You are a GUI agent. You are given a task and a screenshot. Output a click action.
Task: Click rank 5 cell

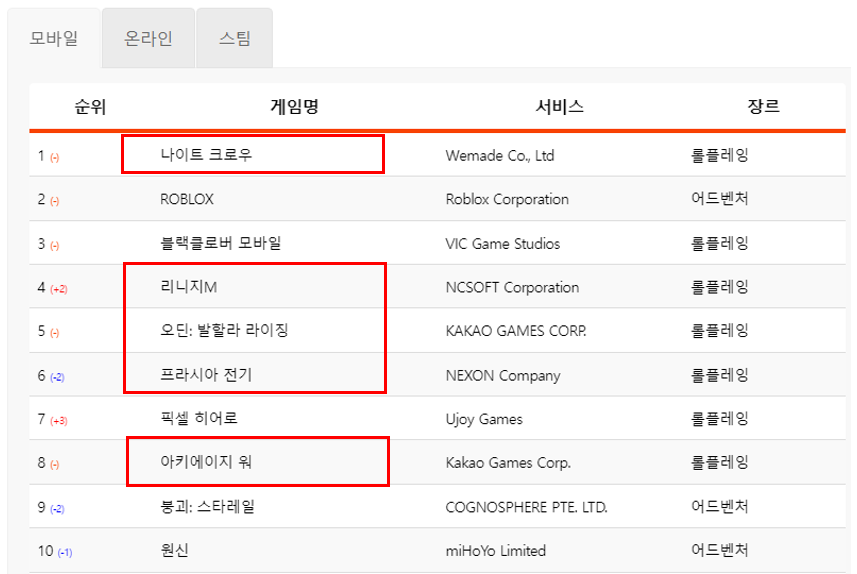click(48, 332)
